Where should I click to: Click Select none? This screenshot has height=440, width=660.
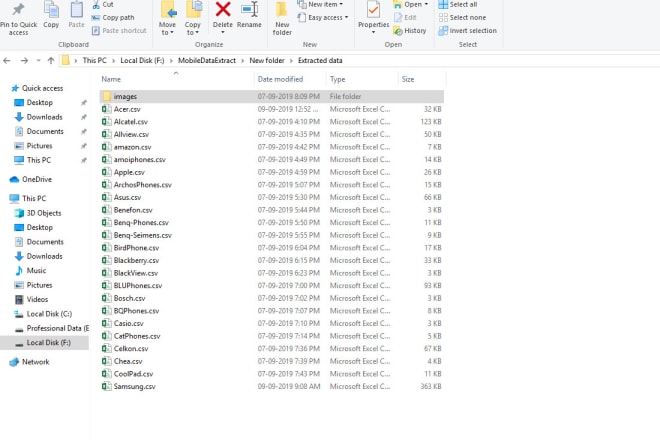tap(462, 18)
